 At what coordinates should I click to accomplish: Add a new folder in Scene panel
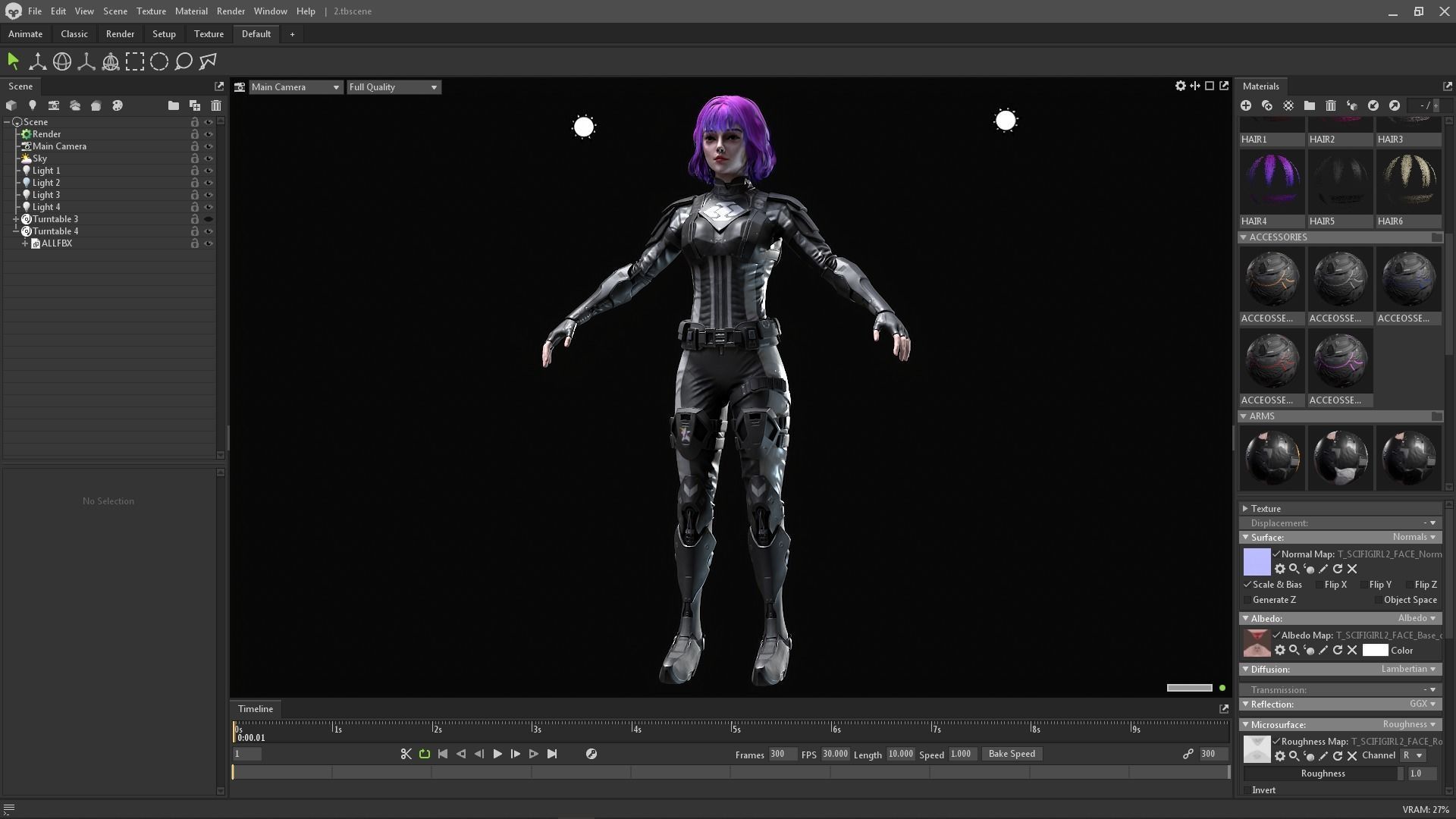pos(174,105)
